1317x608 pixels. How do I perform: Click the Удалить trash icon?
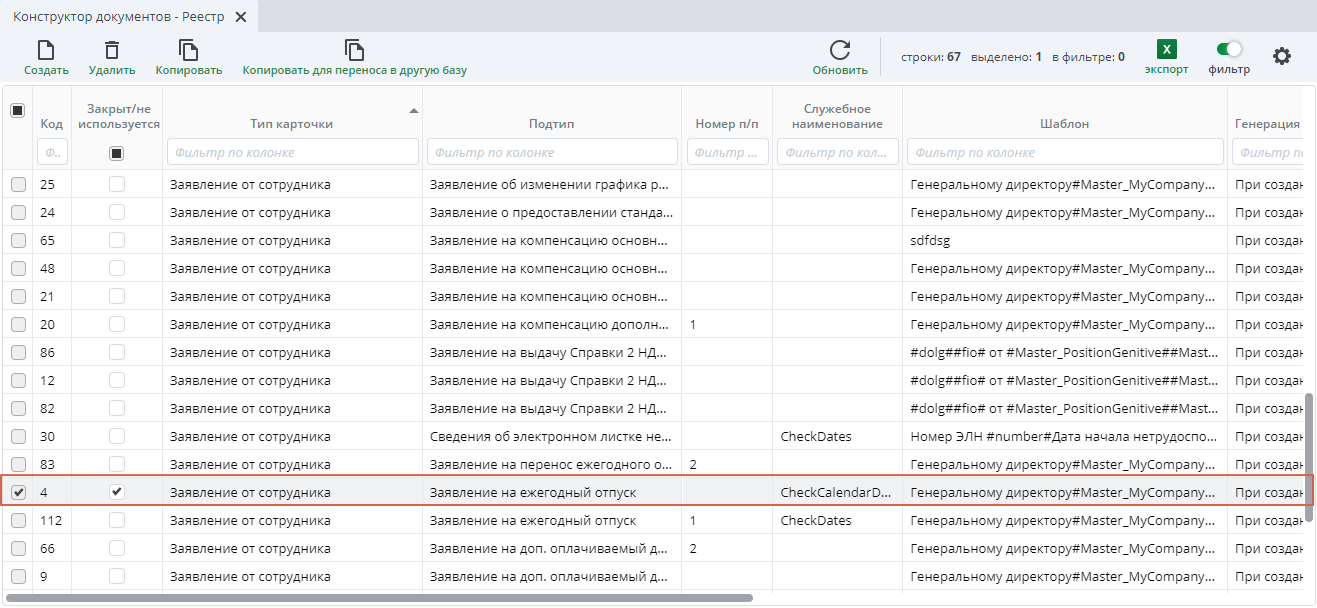[112, 51]
